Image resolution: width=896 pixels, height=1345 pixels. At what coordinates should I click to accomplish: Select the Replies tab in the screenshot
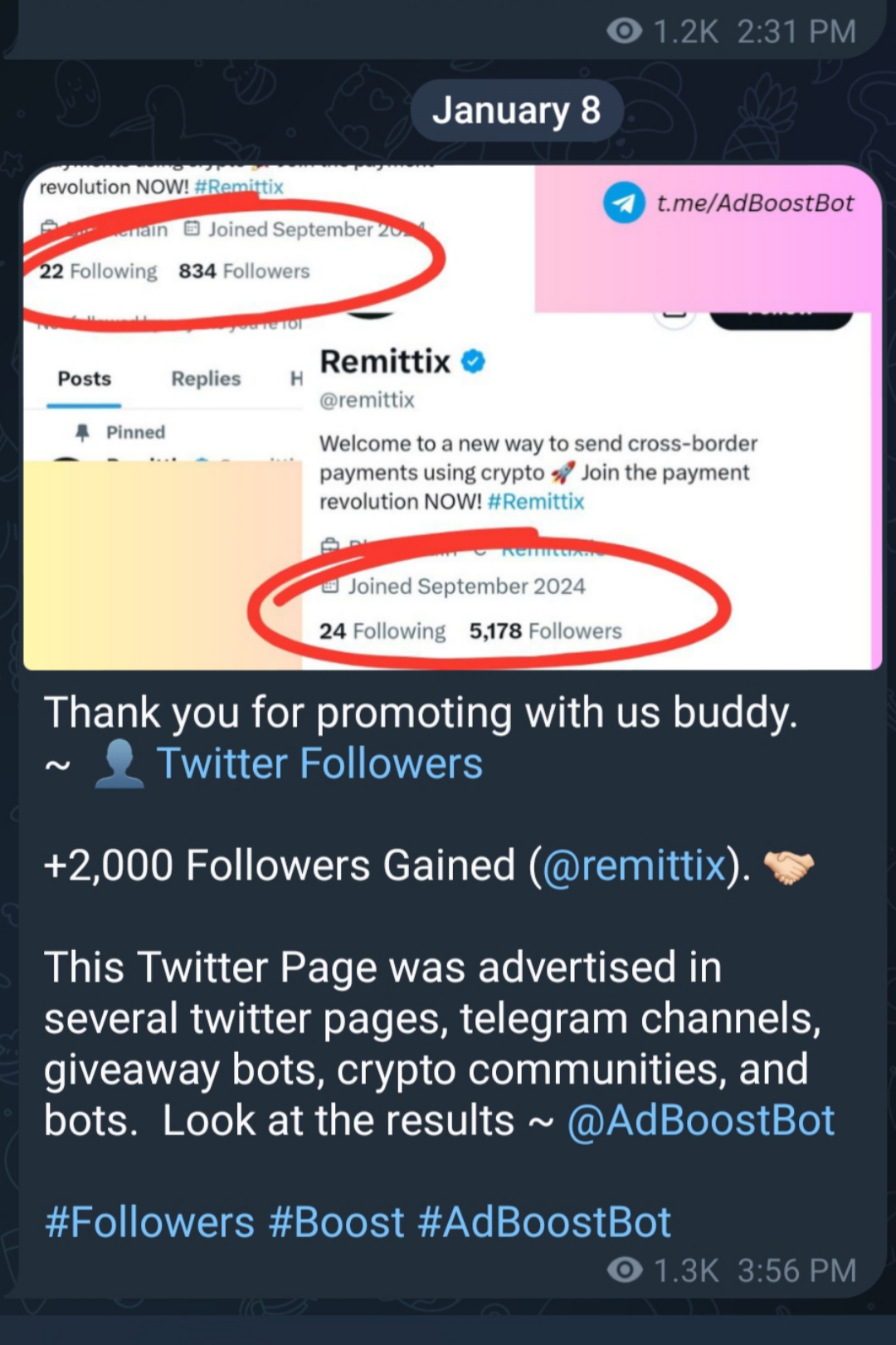point(206,379)
